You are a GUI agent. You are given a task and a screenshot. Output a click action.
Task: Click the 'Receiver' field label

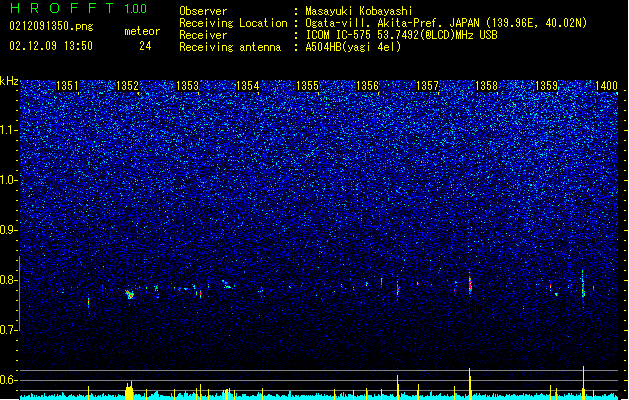[203, 35]
